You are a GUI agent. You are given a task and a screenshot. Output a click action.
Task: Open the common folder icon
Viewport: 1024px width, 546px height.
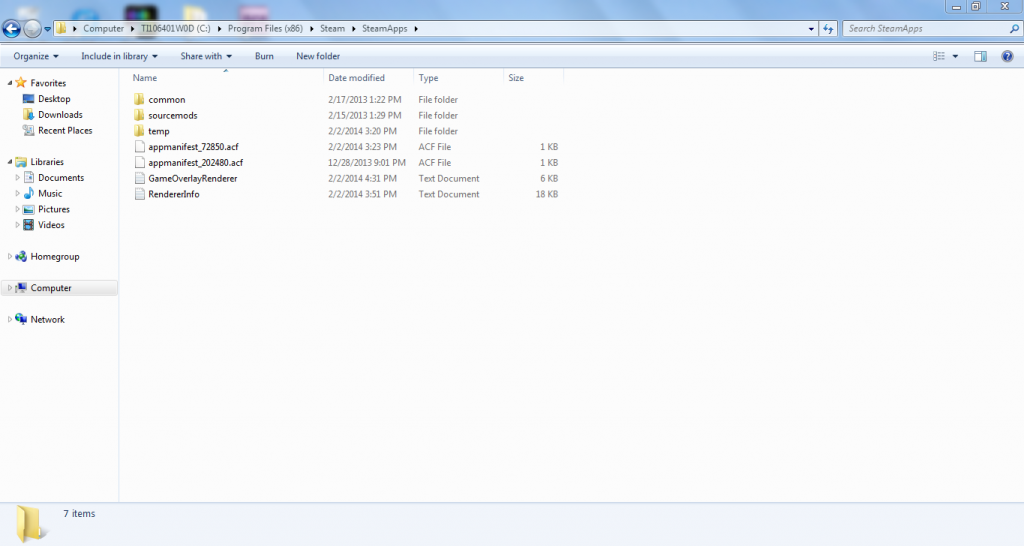point(139,100)
